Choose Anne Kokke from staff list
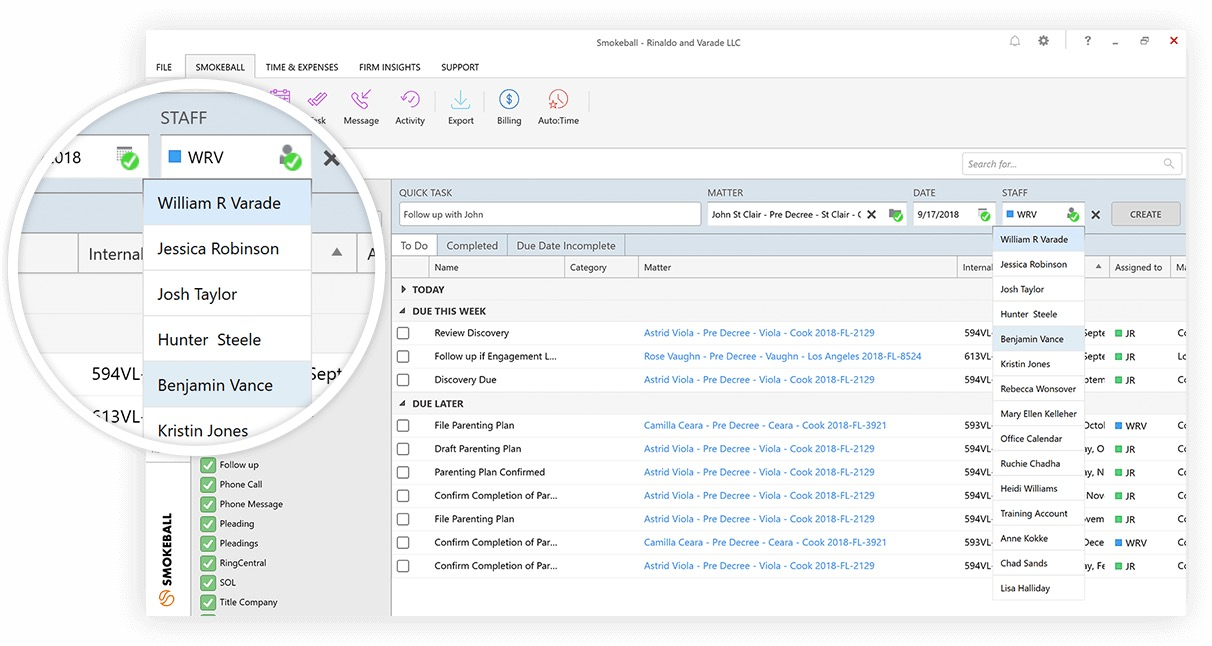This screenshot has height=646, width=1212. click(1038, 539)
